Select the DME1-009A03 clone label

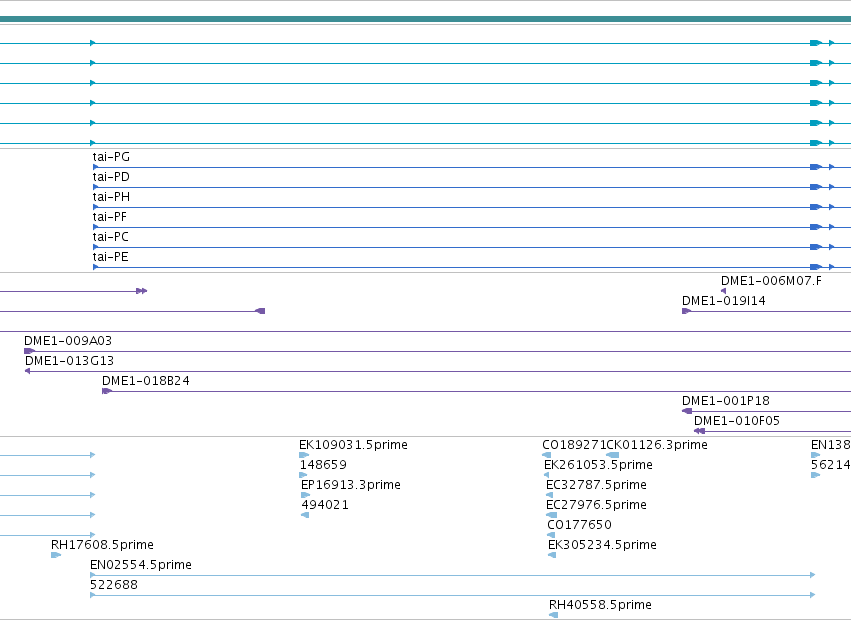click(68, 341)
